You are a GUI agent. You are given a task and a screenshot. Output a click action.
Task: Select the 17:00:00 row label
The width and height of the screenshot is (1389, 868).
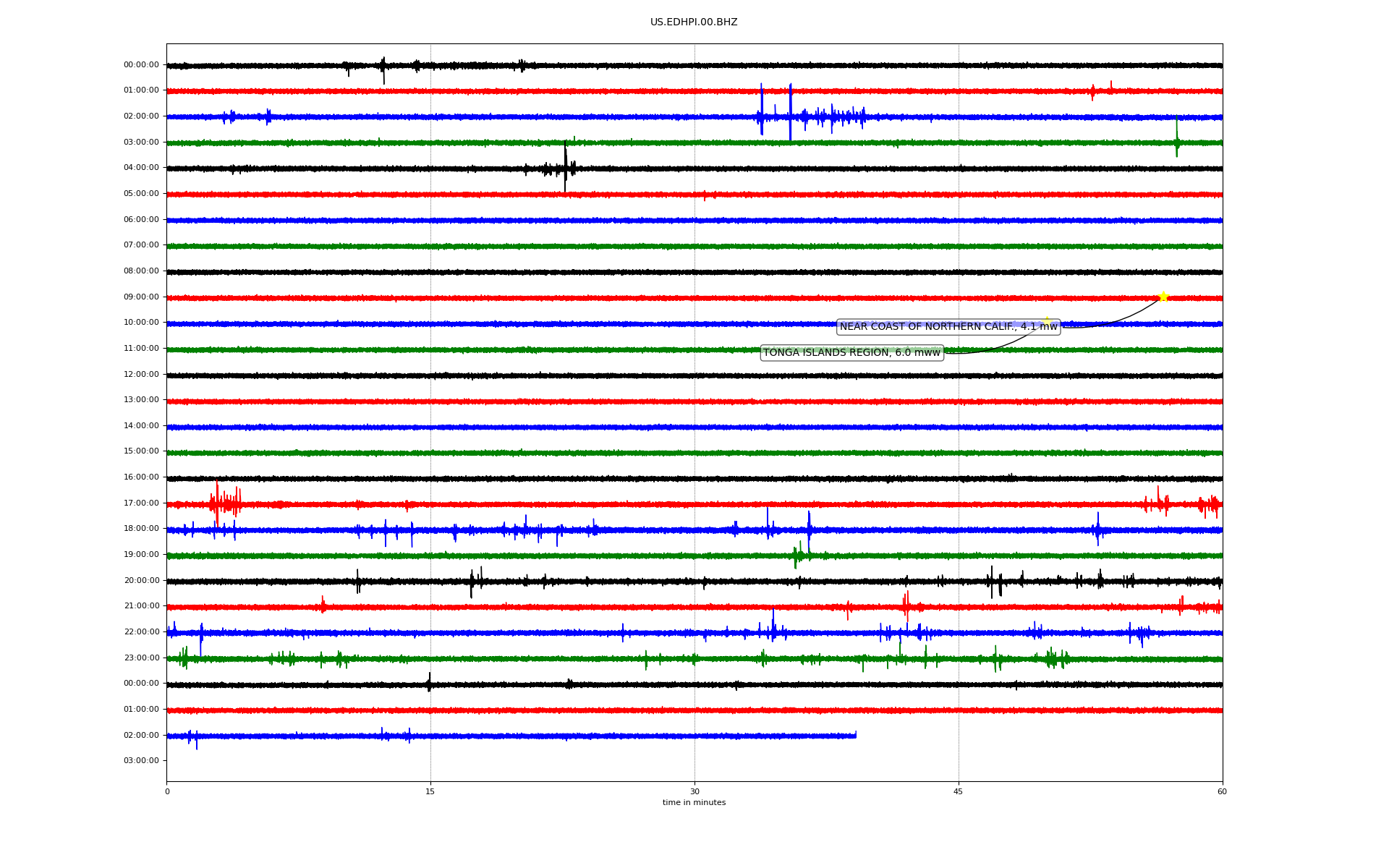141,503
